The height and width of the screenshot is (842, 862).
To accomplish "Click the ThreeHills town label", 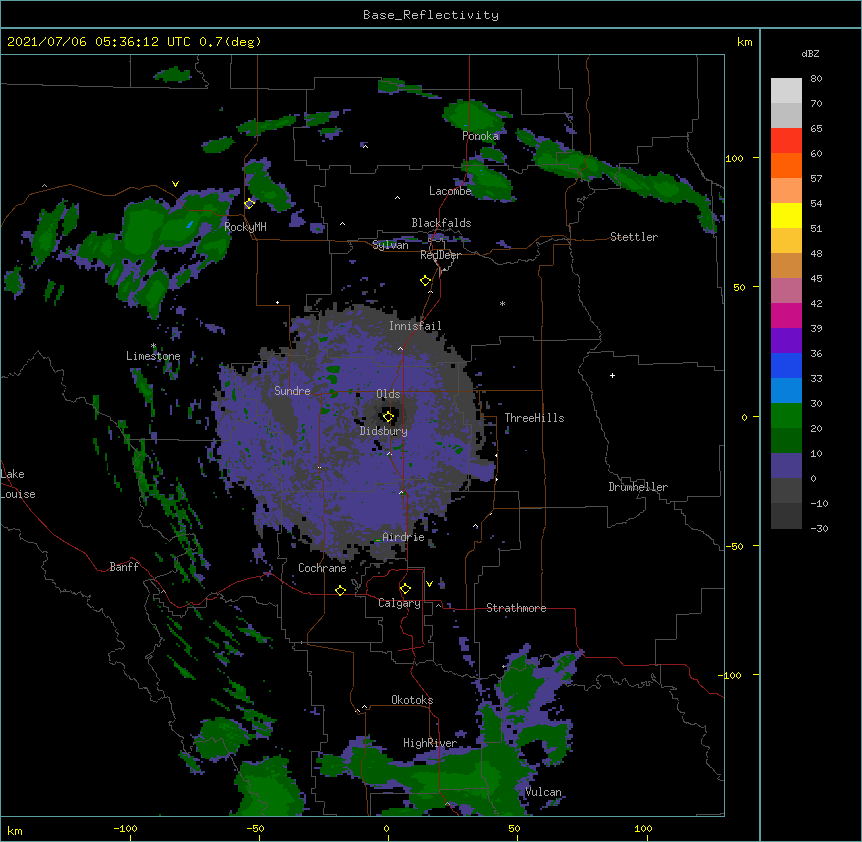I will coord(534,418).
